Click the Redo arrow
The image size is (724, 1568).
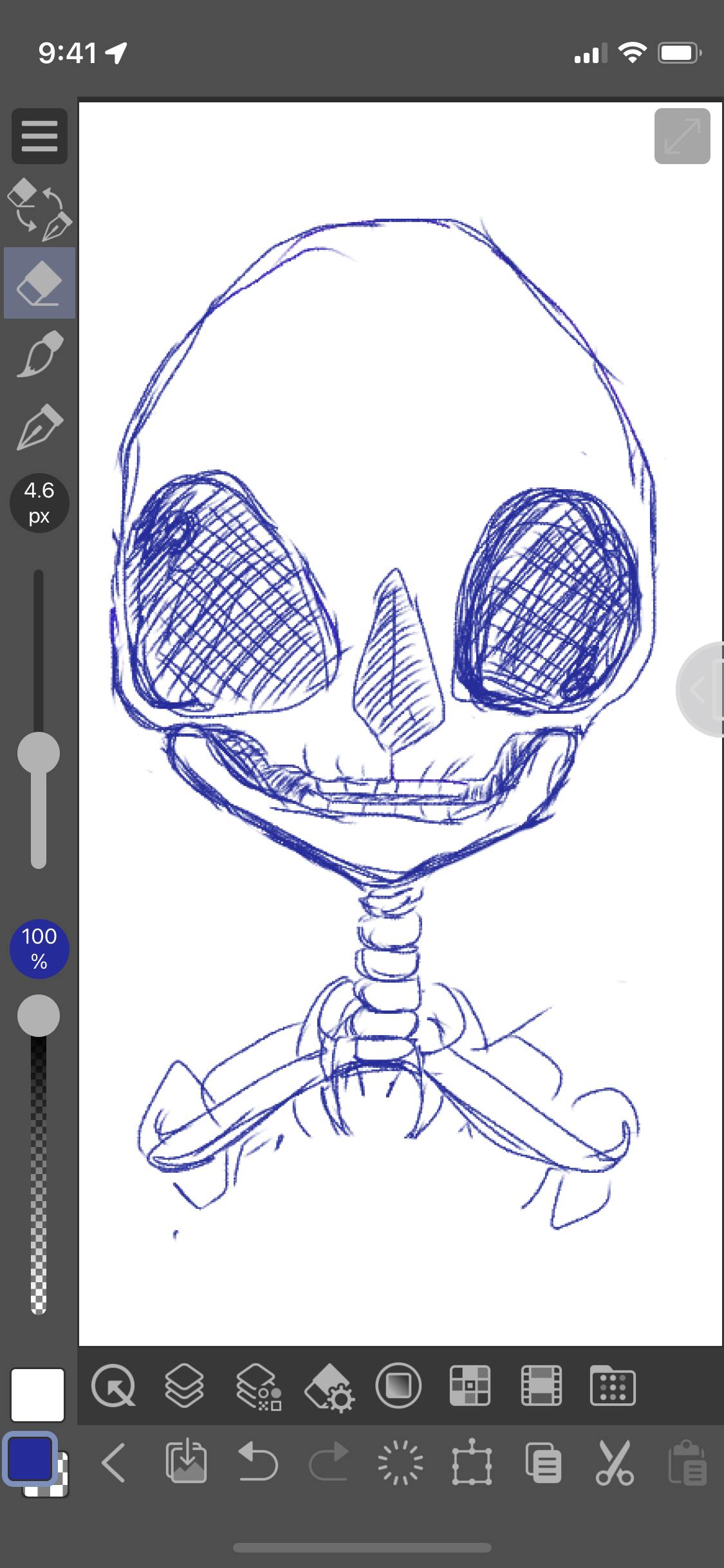point(329,1461)
